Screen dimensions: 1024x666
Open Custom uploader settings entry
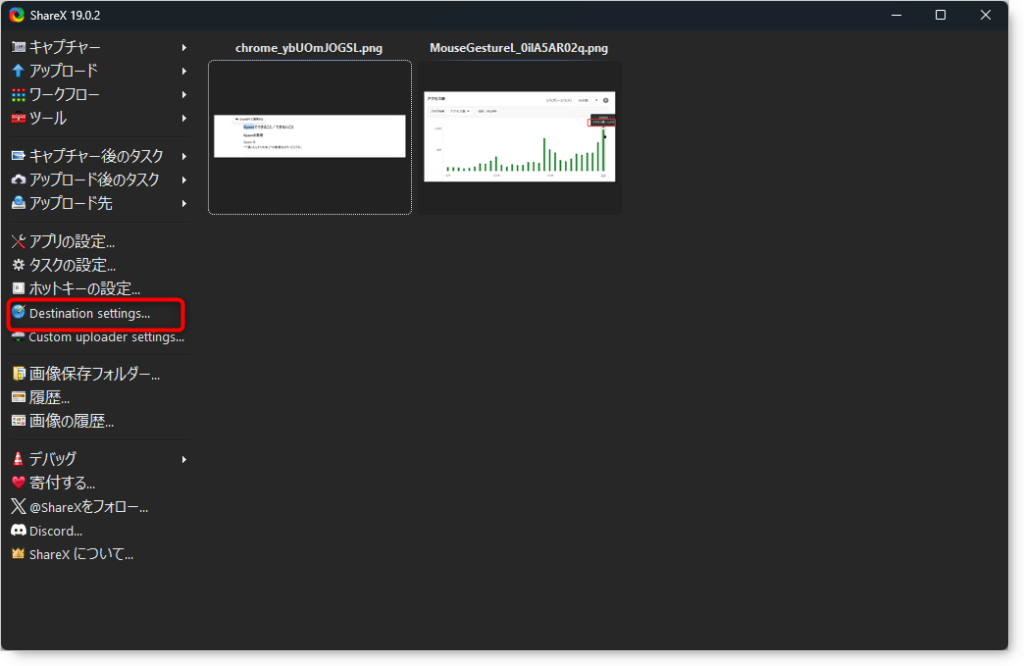pos(106,337)
